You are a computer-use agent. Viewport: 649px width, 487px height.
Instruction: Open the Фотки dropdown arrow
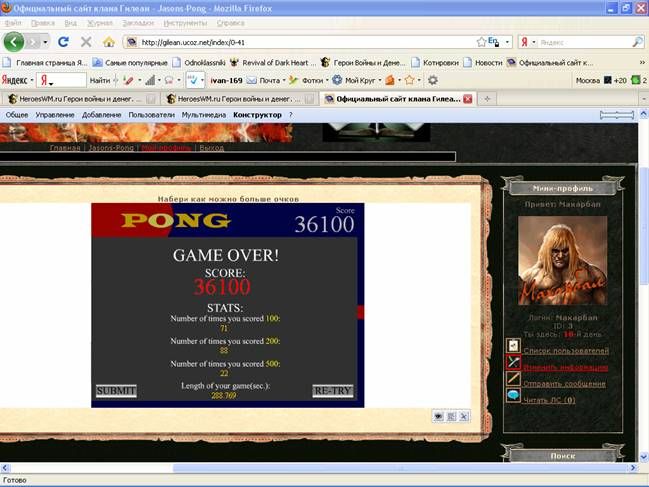tap(327, 80)
